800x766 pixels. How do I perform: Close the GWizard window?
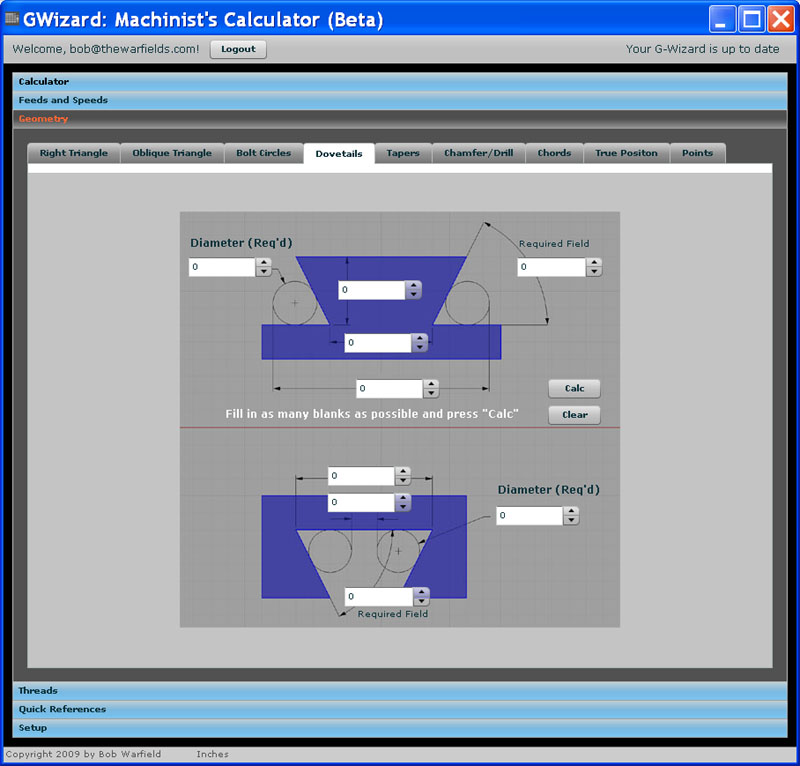click(x=781, y=19)
